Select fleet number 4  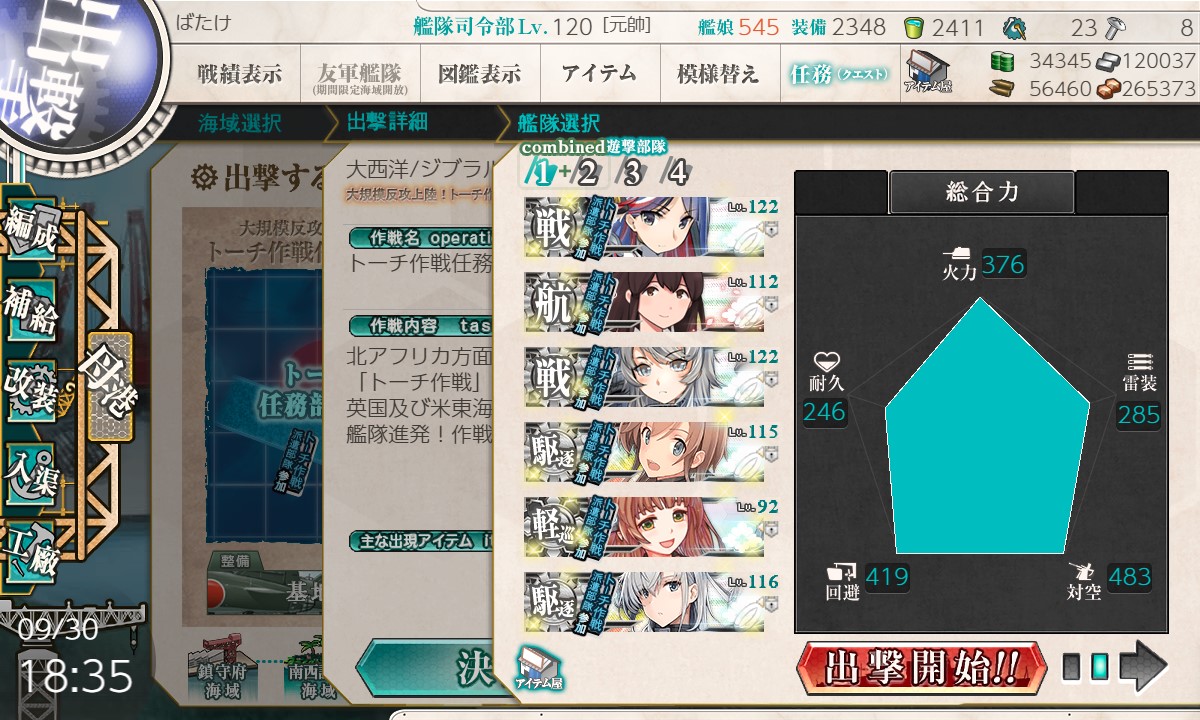click(678, 173)
